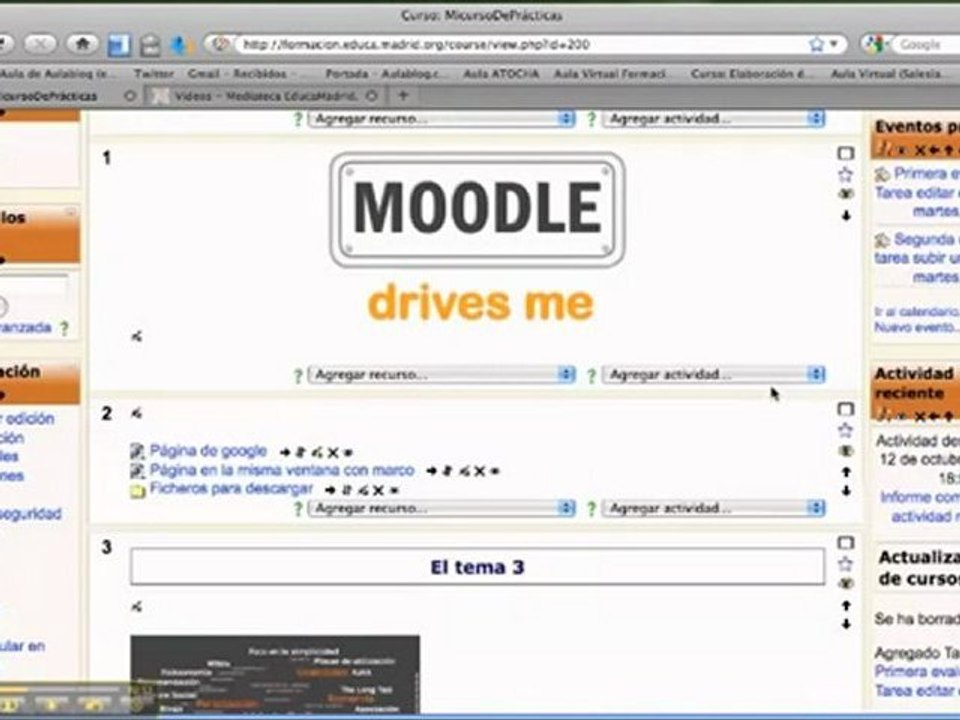Open section 1 Agregar actividad dropdown
Image resolution: width=960 pixels, height=720 pixels.
coord(713,374)
